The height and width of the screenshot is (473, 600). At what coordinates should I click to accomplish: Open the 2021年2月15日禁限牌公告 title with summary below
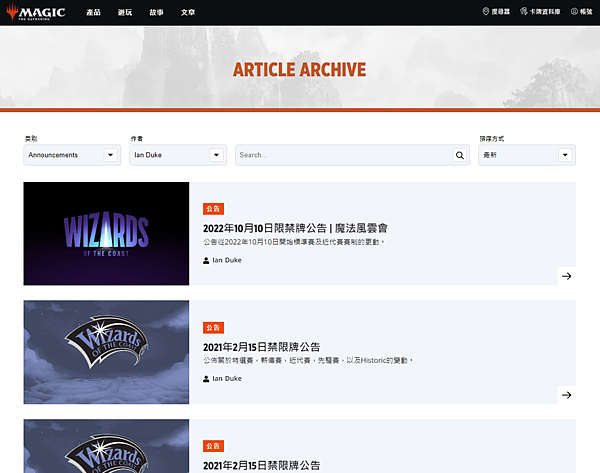coord(261,347)
